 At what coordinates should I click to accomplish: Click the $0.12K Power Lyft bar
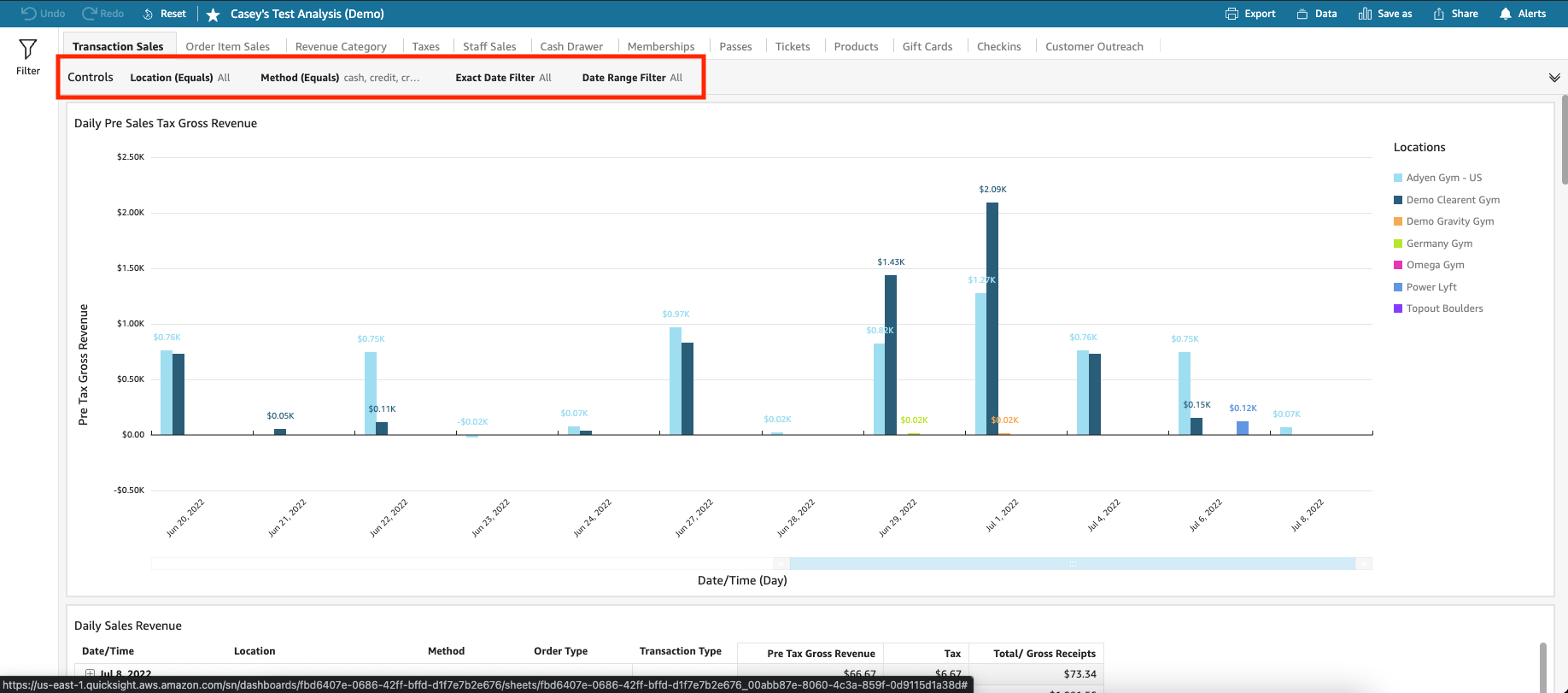pyautogui.click(x=1243, y=427)
